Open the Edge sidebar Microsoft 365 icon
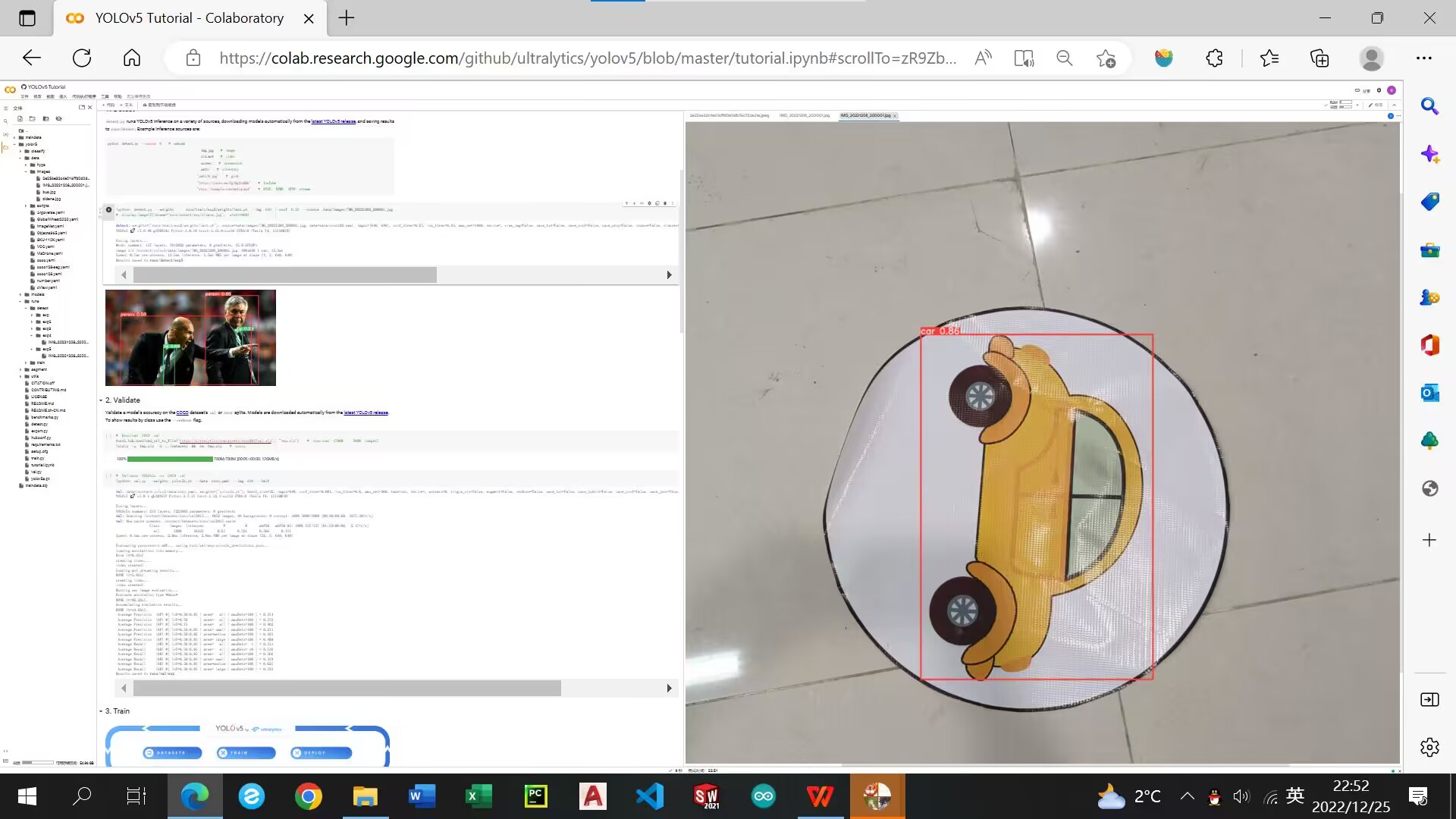Image resolution: width=1456 pixels, height=819 pixels. [1429, 345]
